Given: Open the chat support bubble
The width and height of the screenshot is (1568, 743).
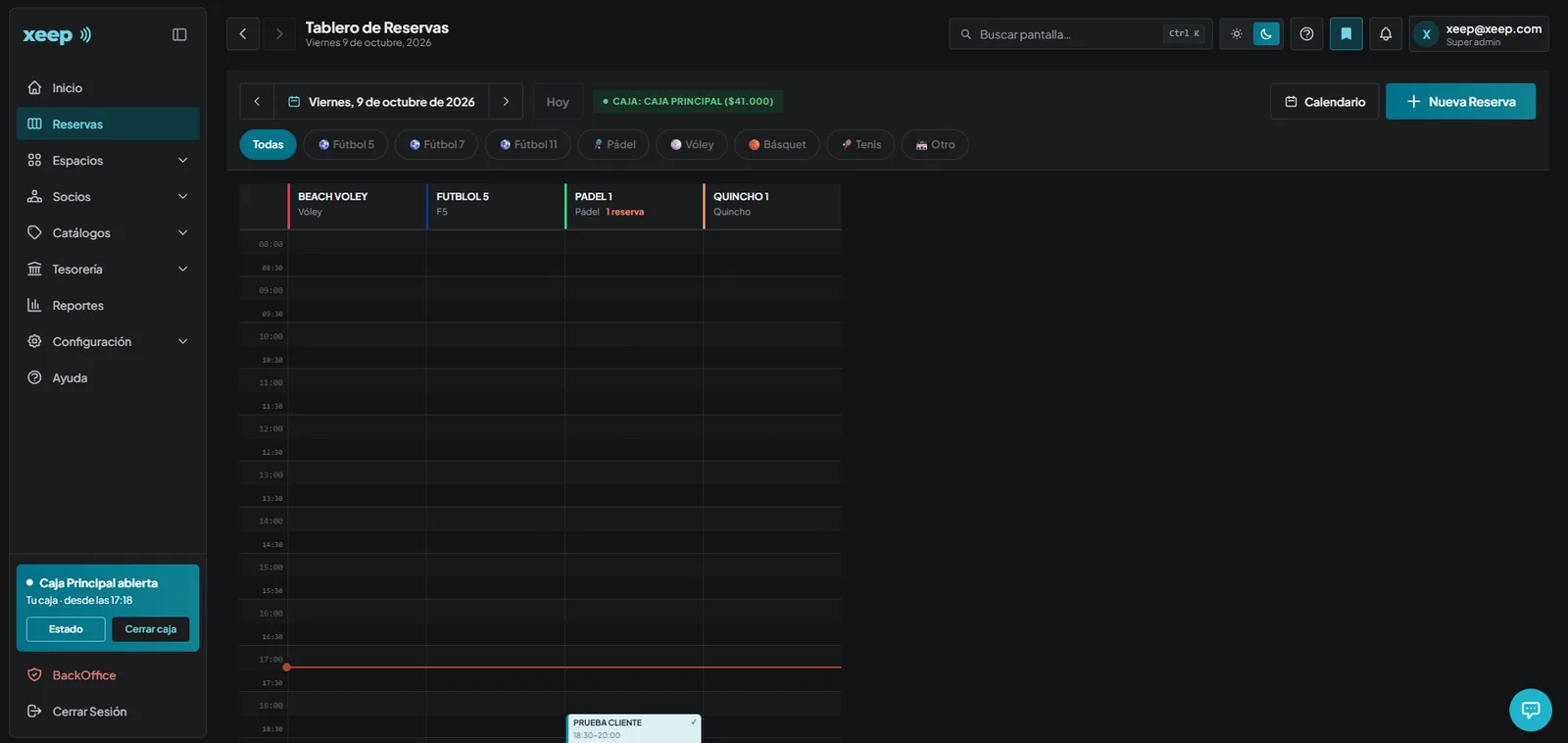Looking at the screenshot, I should pyautogui.click(x=1531, y=710).
